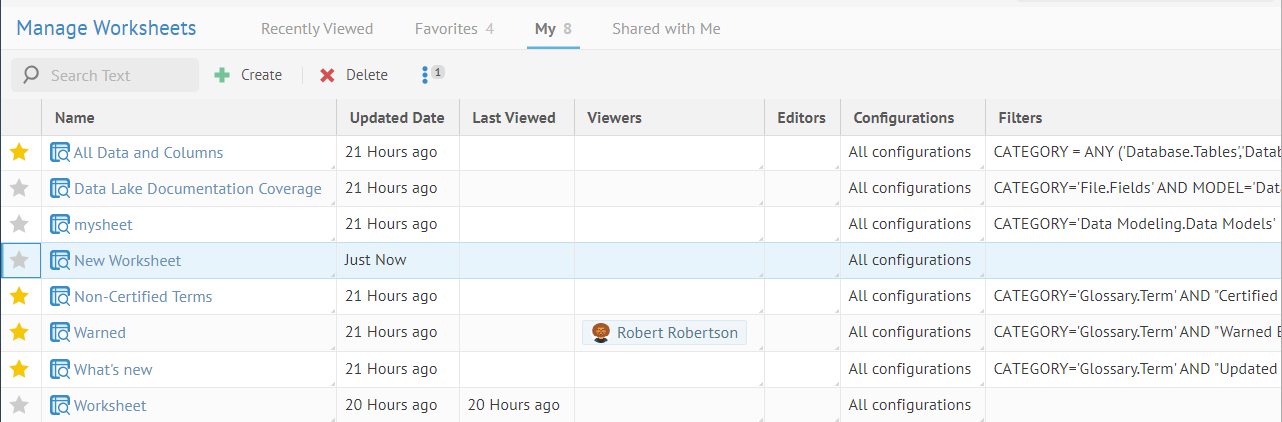Open the Worksheet link in last row
Image resolution: width=1282 pixels, height=422 pixels.
coord(110,406)
